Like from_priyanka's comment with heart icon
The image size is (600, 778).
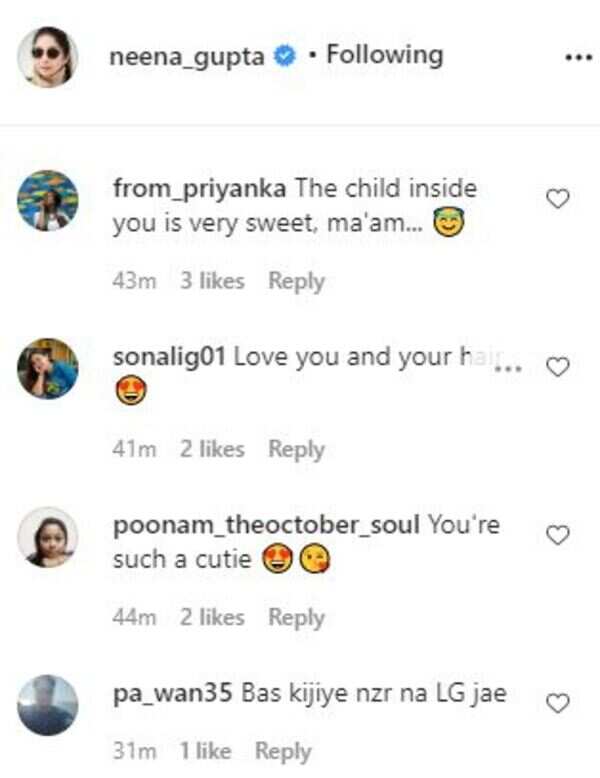click(558, 199)
